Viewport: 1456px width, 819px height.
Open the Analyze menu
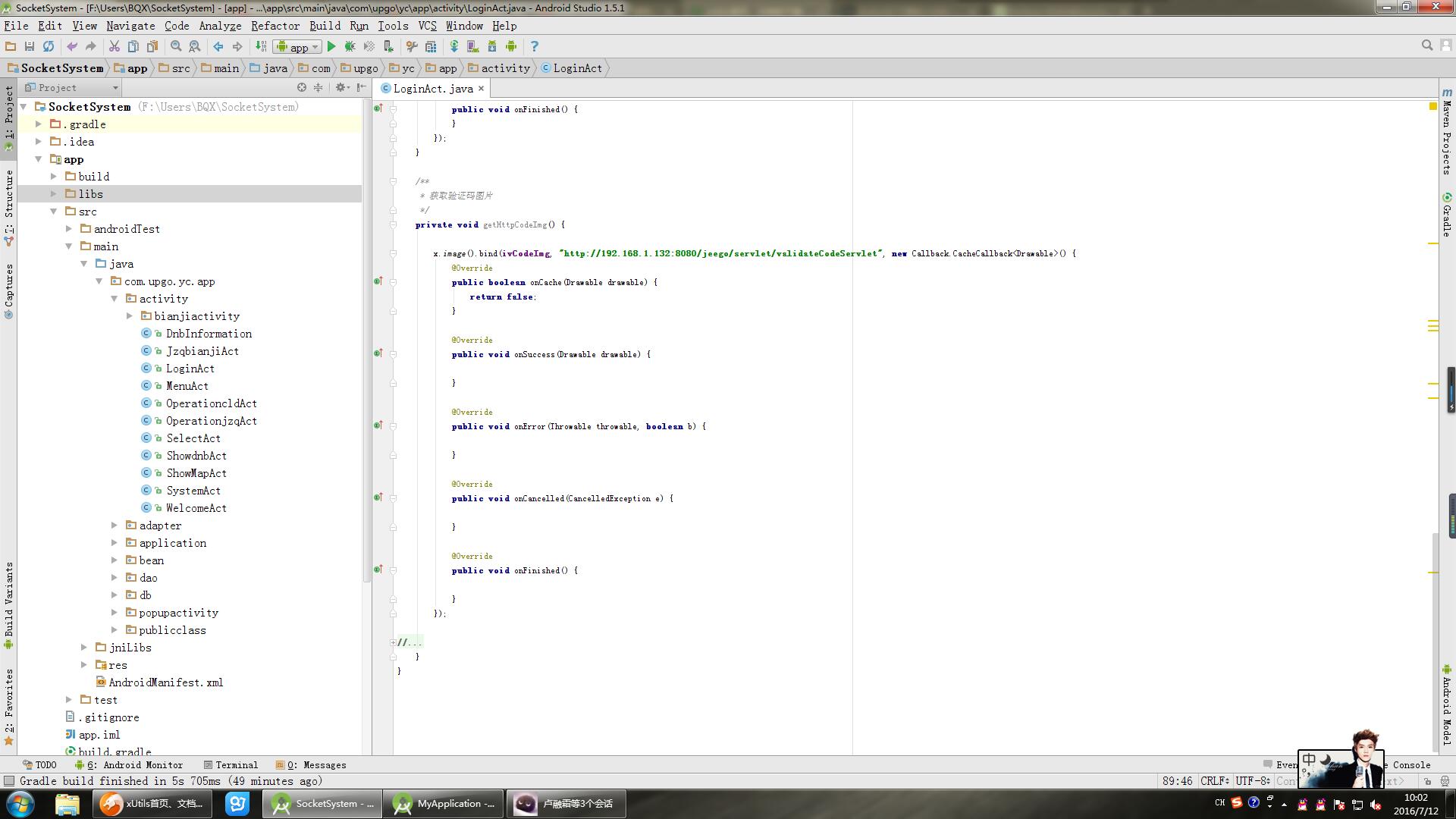tap(220, 26)
